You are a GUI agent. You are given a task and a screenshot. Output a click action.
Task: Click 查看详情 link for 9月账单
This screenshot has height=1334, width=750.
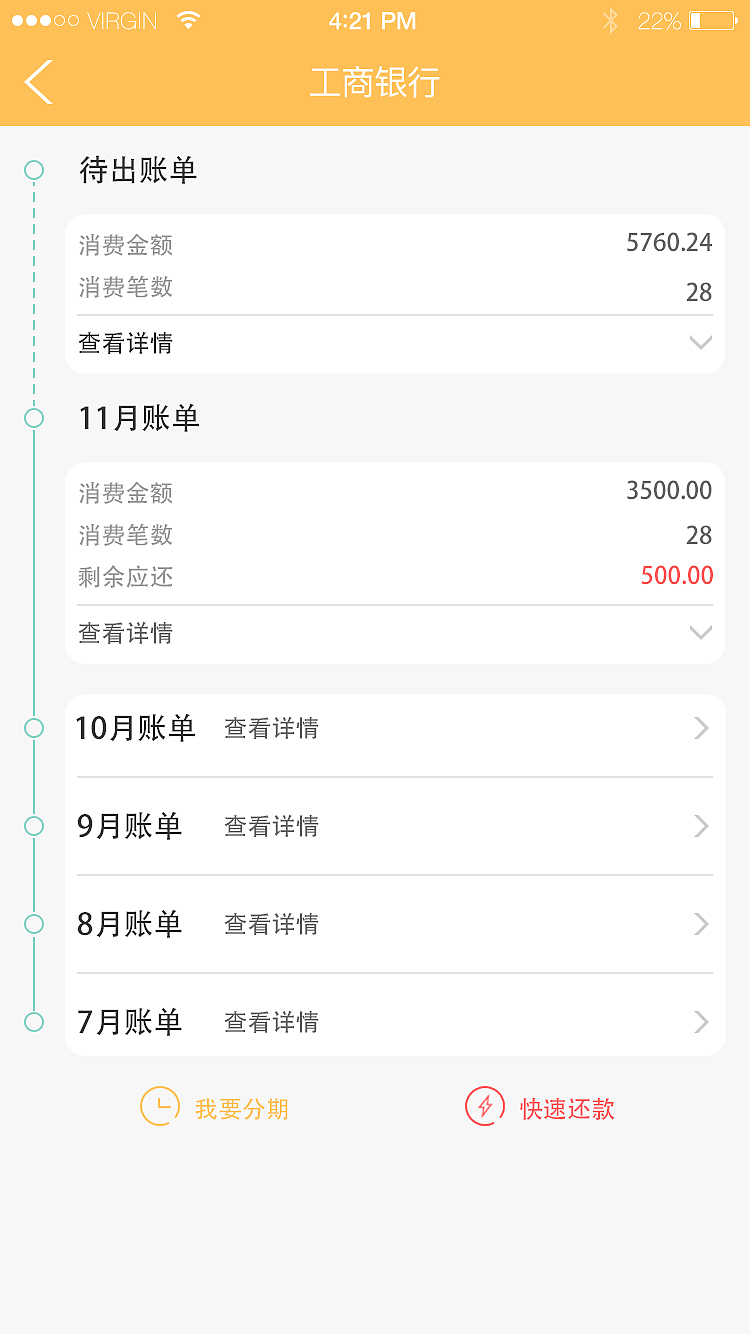click(x=271, y=826)
